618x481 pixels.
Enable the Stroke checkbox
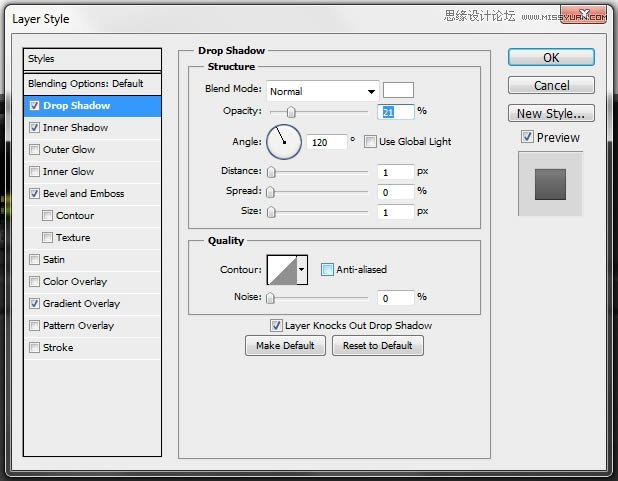[x=34, y=348]
